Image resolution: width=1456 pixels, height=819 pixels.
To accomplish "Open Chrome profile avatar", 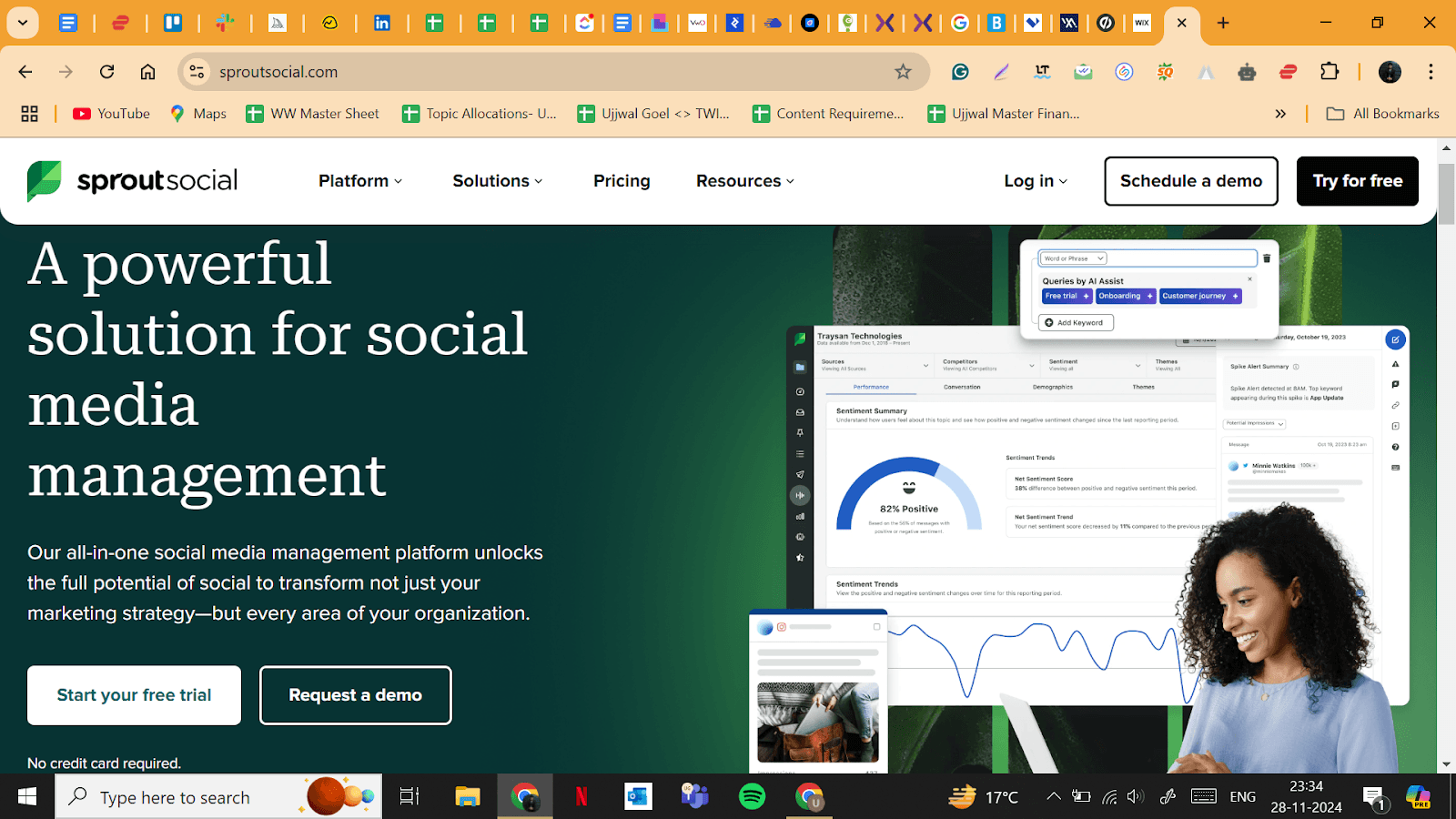I will click(1390, 72).
